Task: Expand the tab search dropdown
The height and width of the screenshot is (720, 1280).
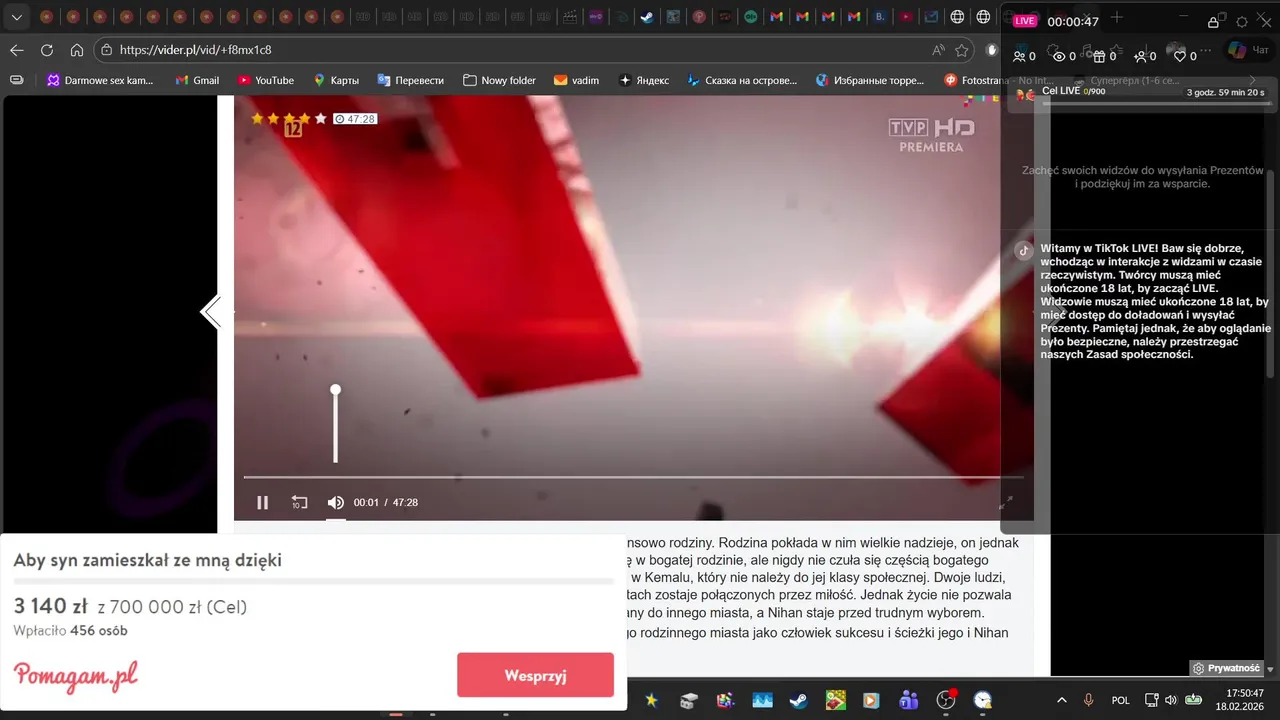Action: (16, 17)
